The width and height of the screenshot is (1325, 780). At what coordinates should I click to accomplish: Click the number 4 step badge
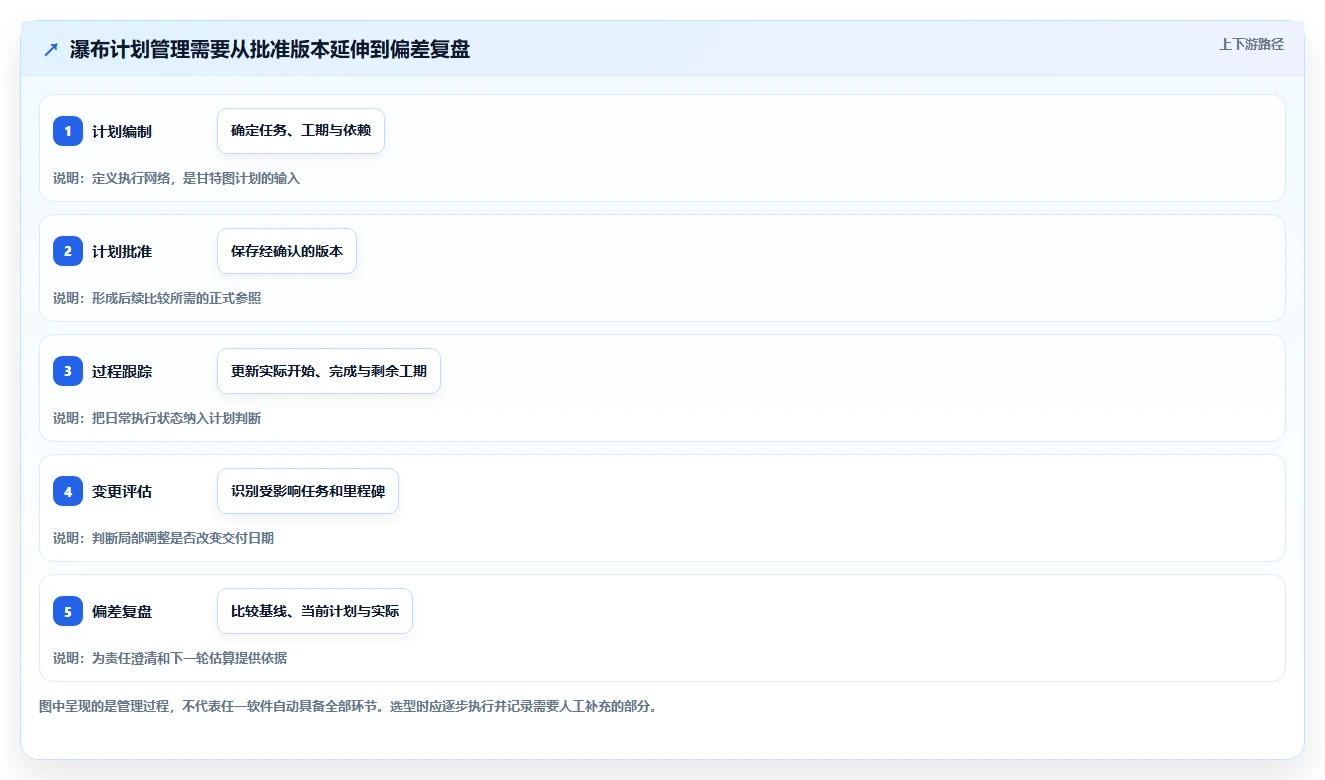click(x=68, y=491)
